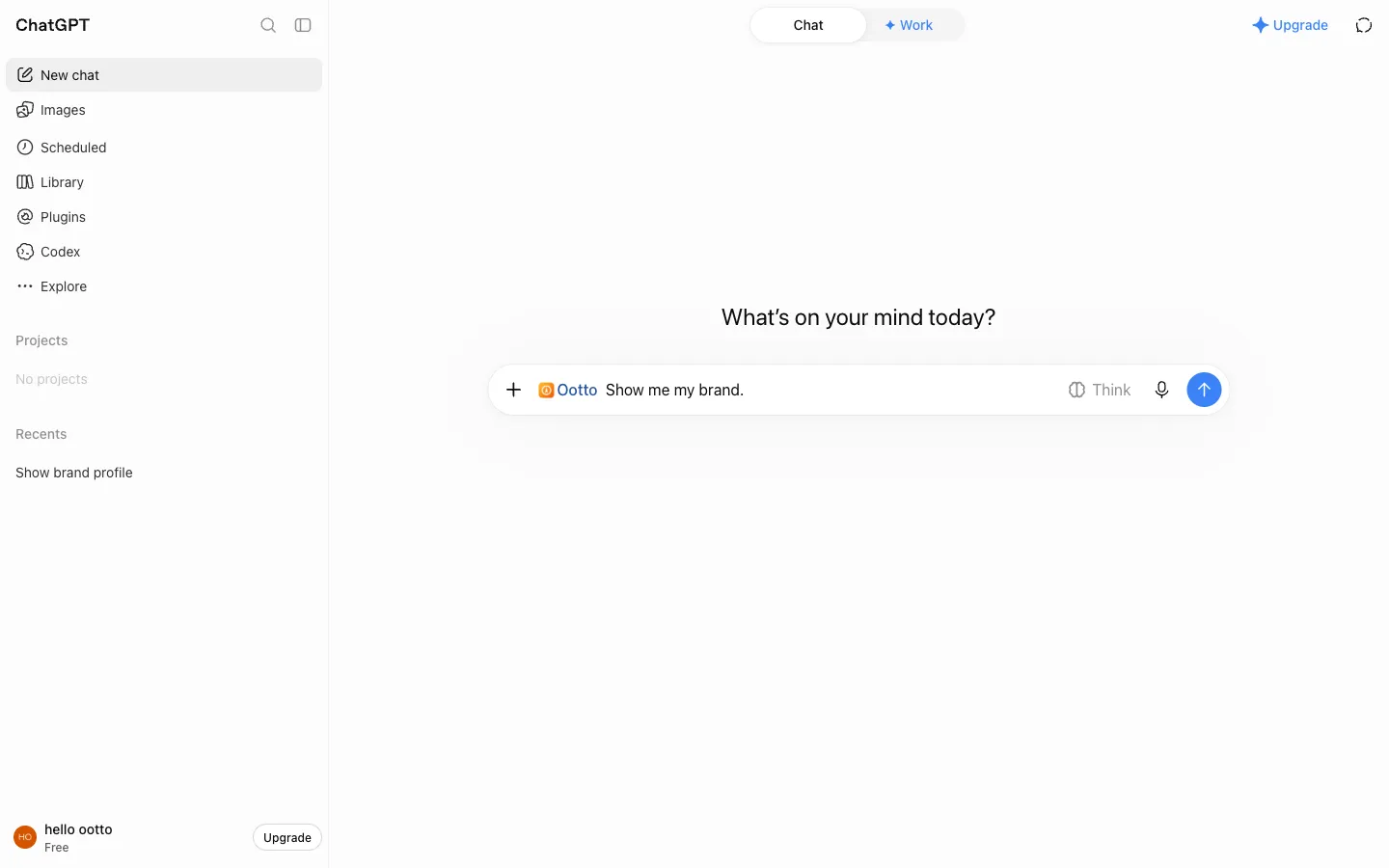The image size is (1389, 868).
Task: Start a New chat
Action: click(x=164, y=75)
